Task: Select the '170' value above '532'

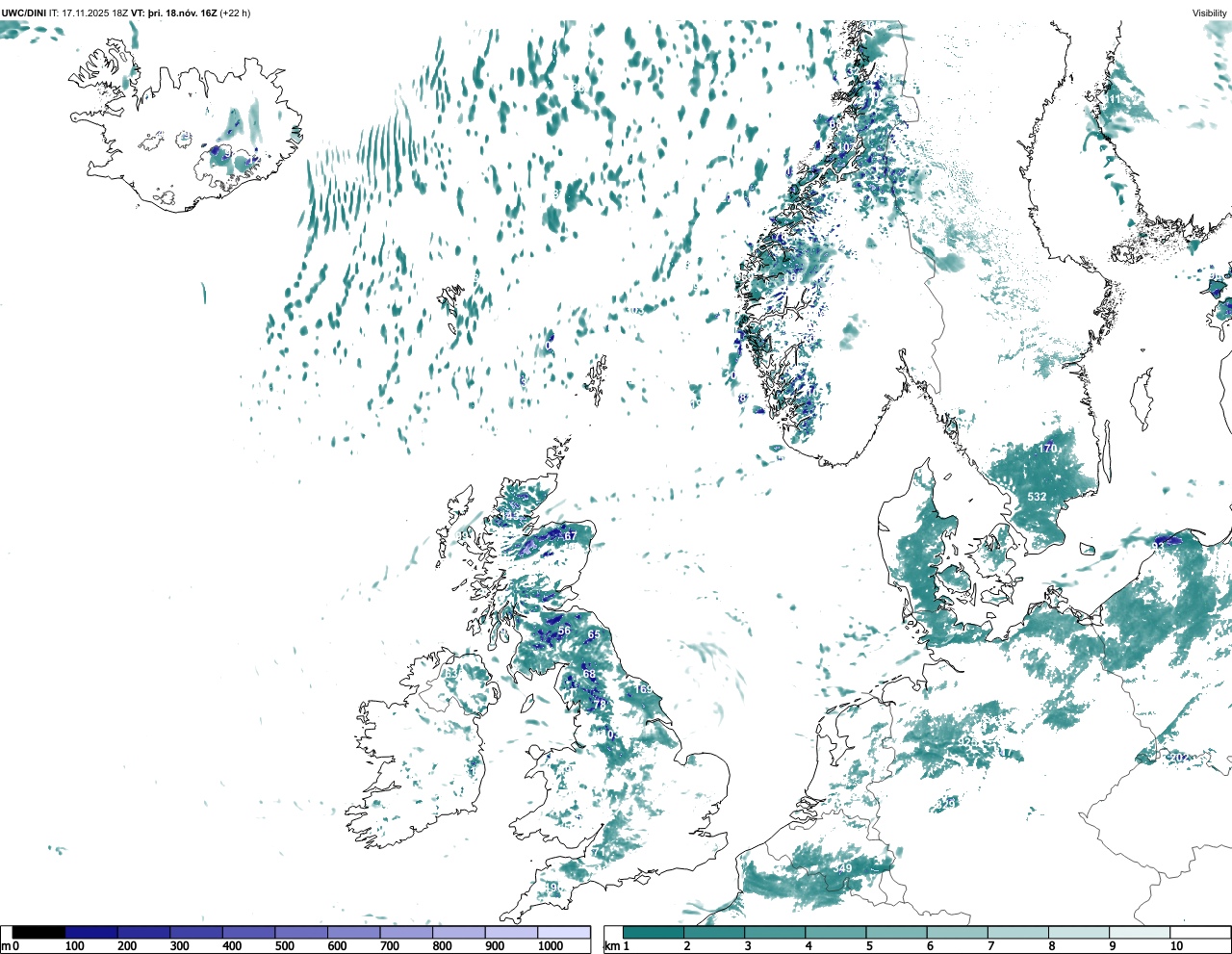Action: coord(1047,449)
